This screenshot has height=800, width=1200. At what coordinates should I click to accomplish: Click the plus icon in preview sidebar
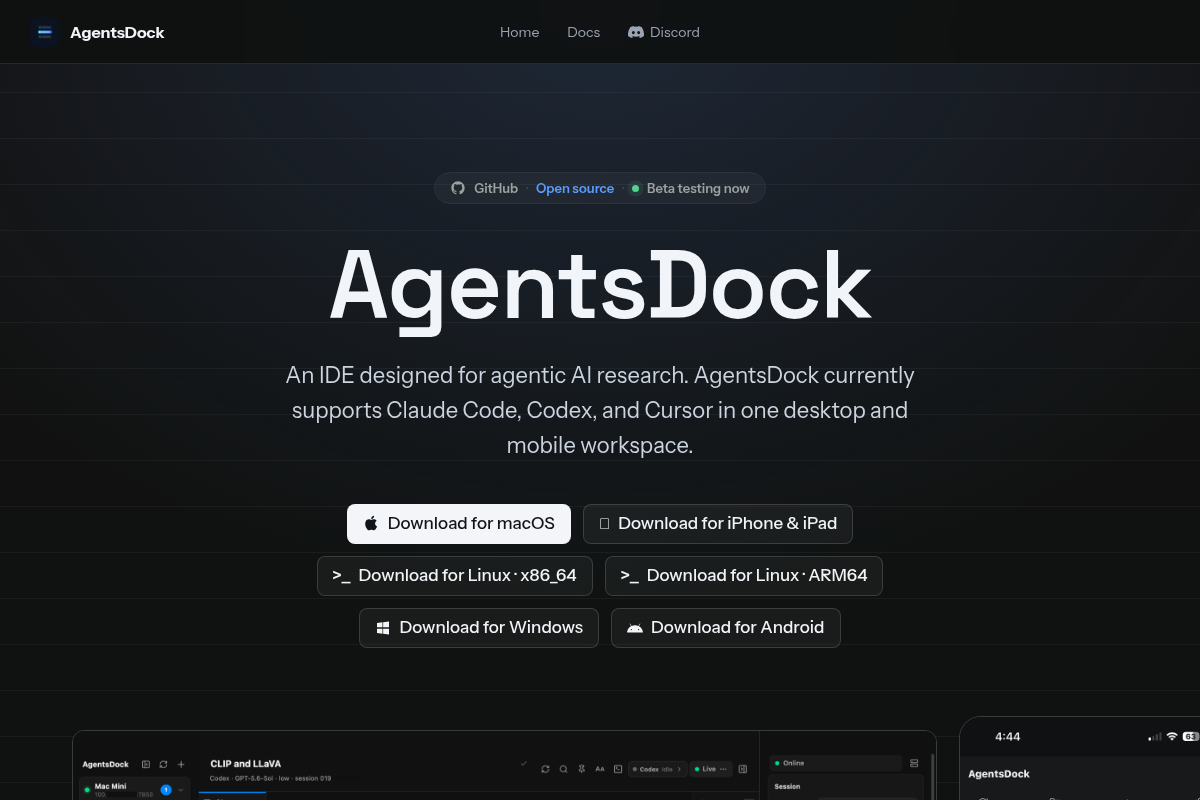181,764
